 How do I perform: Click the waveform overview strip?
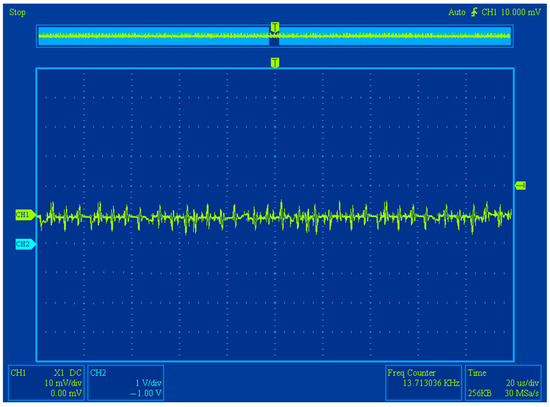click(275, 36)
